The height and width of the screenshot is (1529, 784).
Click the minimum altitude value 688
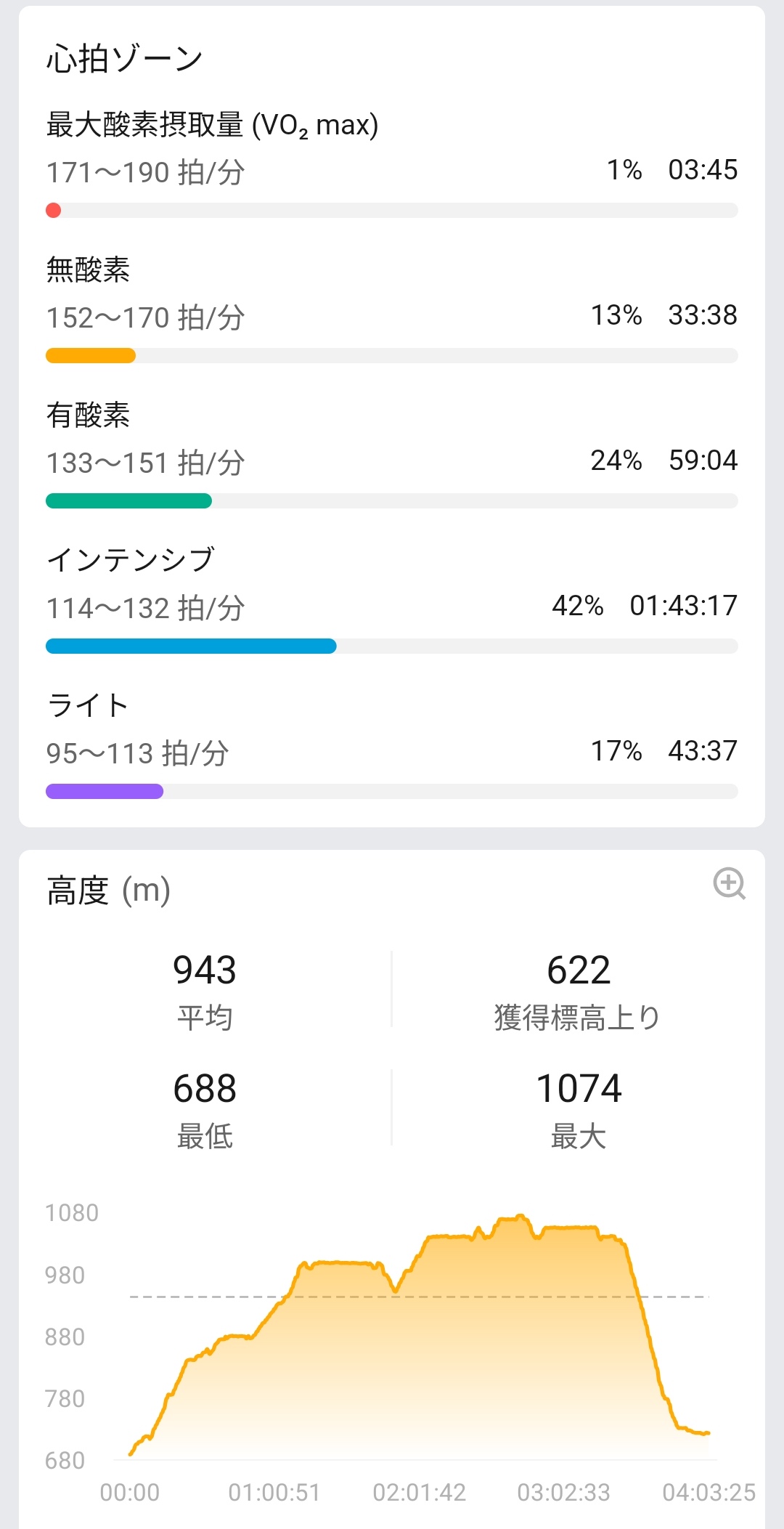click(x=205, y=1088)
